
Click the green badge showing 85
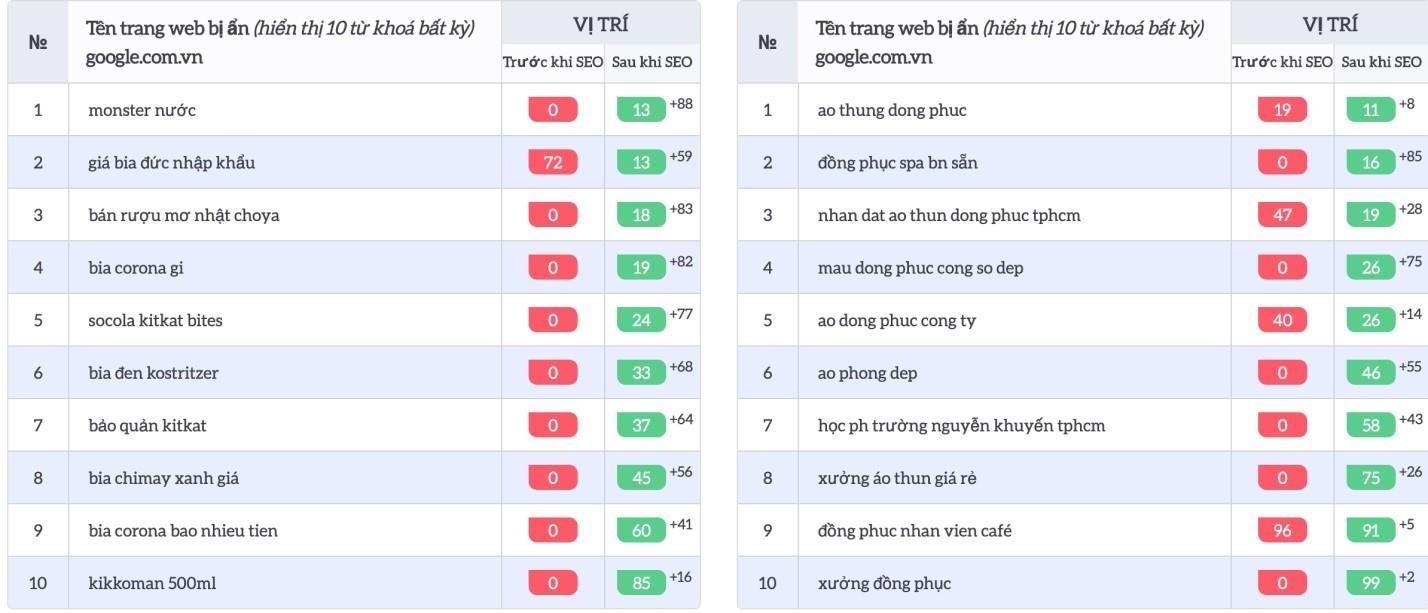coord(641,583)
